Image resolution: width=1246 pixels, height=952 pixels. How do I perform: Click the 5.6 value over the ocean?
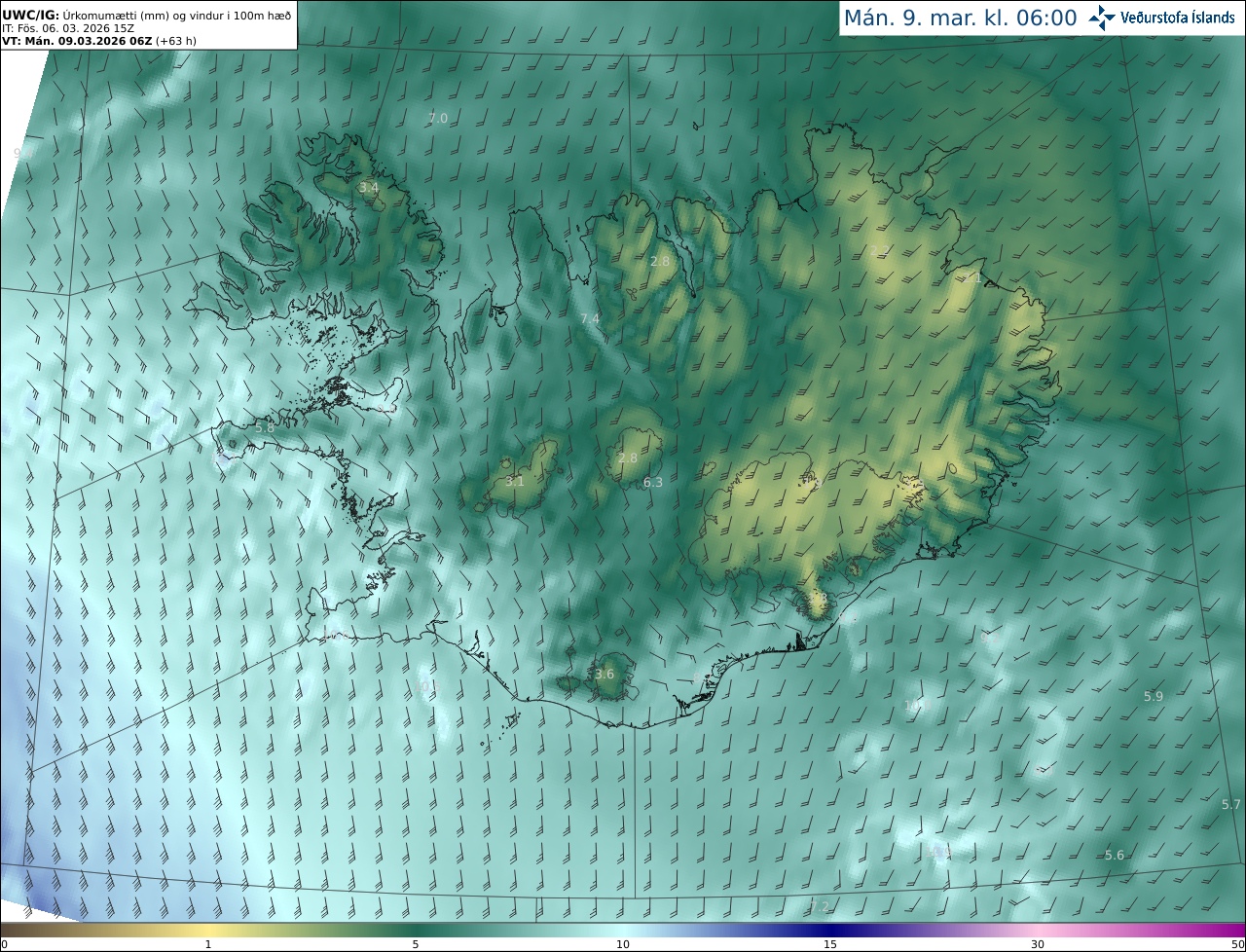(1115, 855)
